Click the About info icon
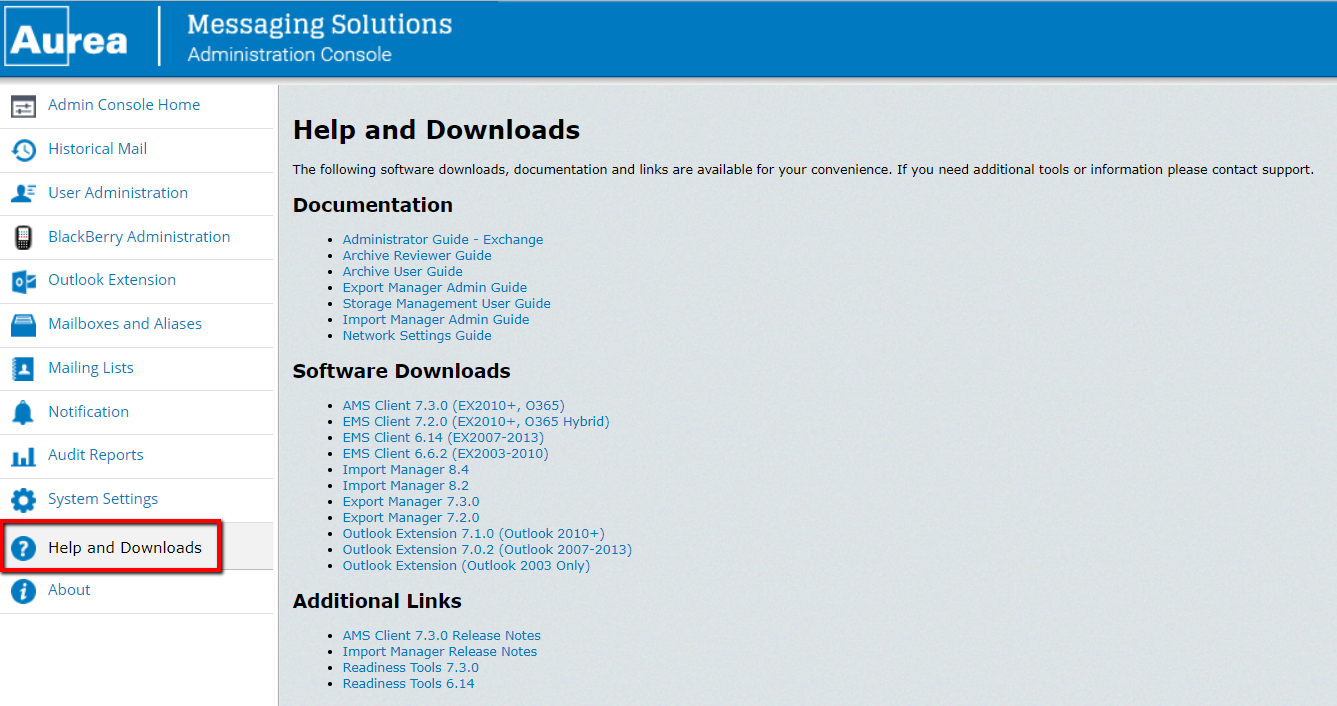 click(23, 591)
